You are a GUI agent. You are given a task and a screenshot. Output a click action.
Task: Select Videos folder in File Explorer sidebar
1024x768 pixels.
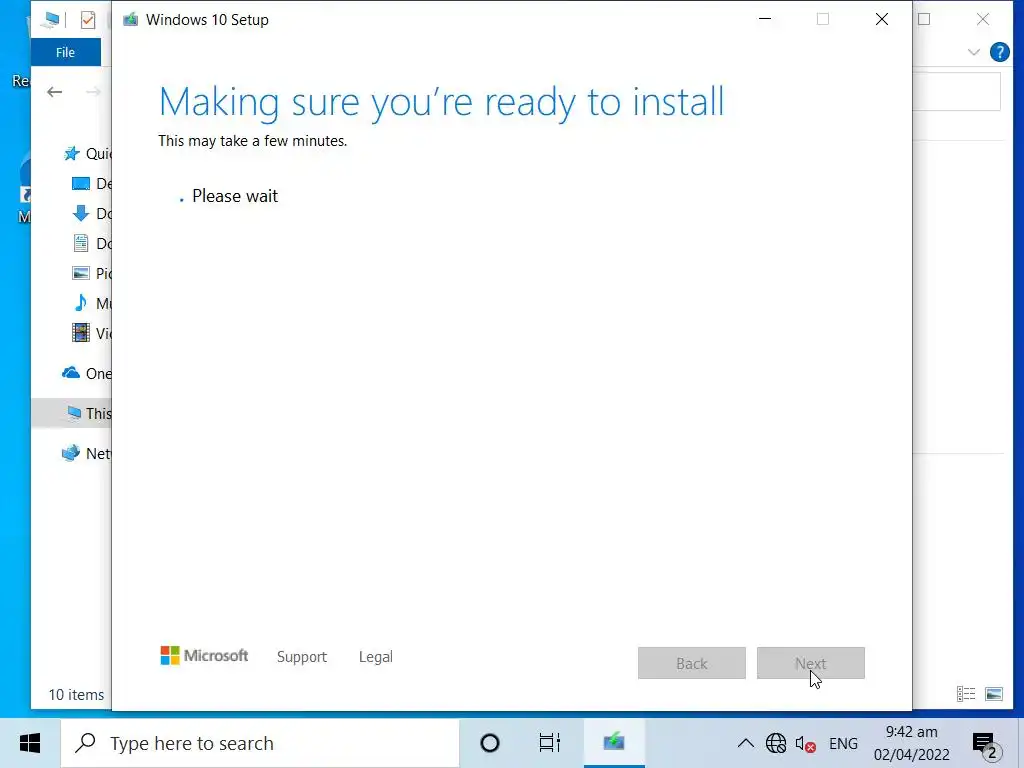click(x=91, y=334)
